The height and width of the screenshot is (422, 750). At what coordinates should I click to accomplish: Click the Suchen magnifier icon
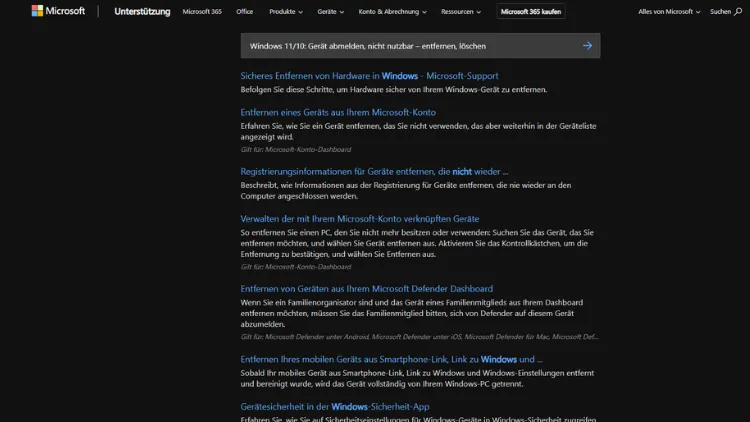738,11
